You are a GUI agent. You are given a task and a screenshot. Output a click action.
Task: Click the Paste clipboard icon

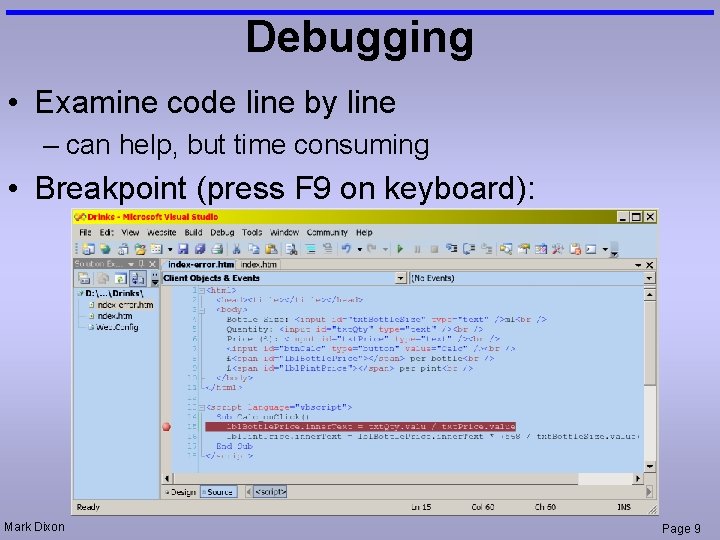[x=271, y=249]
